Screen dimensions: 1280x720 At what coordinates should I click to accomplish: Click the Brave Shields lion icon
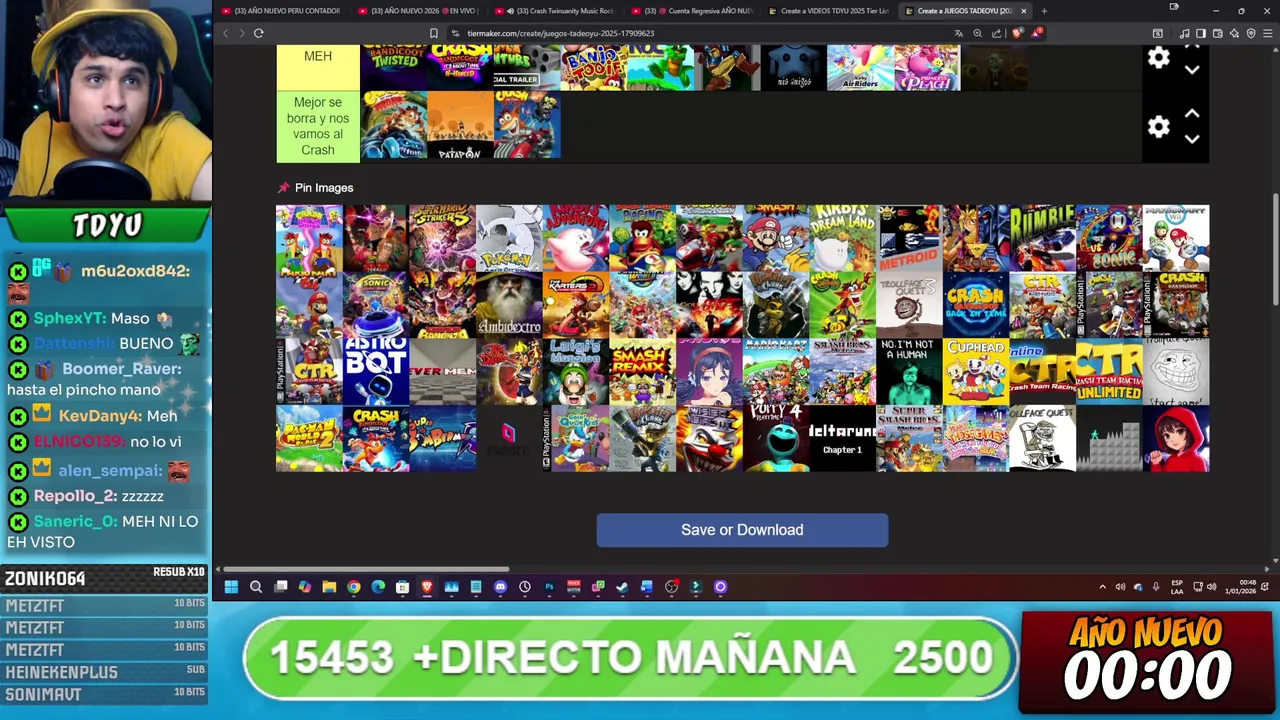click(1016, 33)
